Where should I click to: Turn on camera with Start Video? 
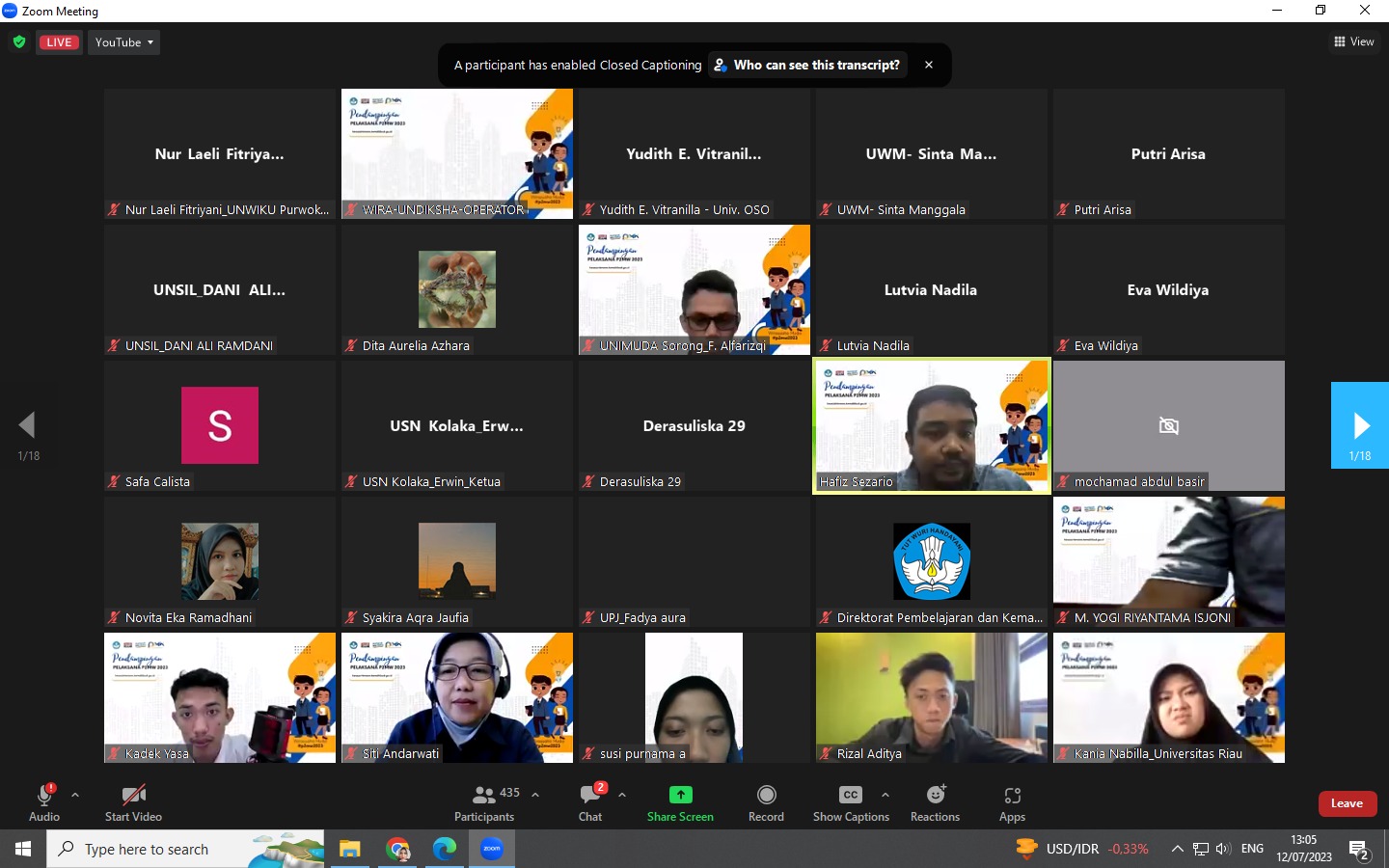[x=133, y=802]
